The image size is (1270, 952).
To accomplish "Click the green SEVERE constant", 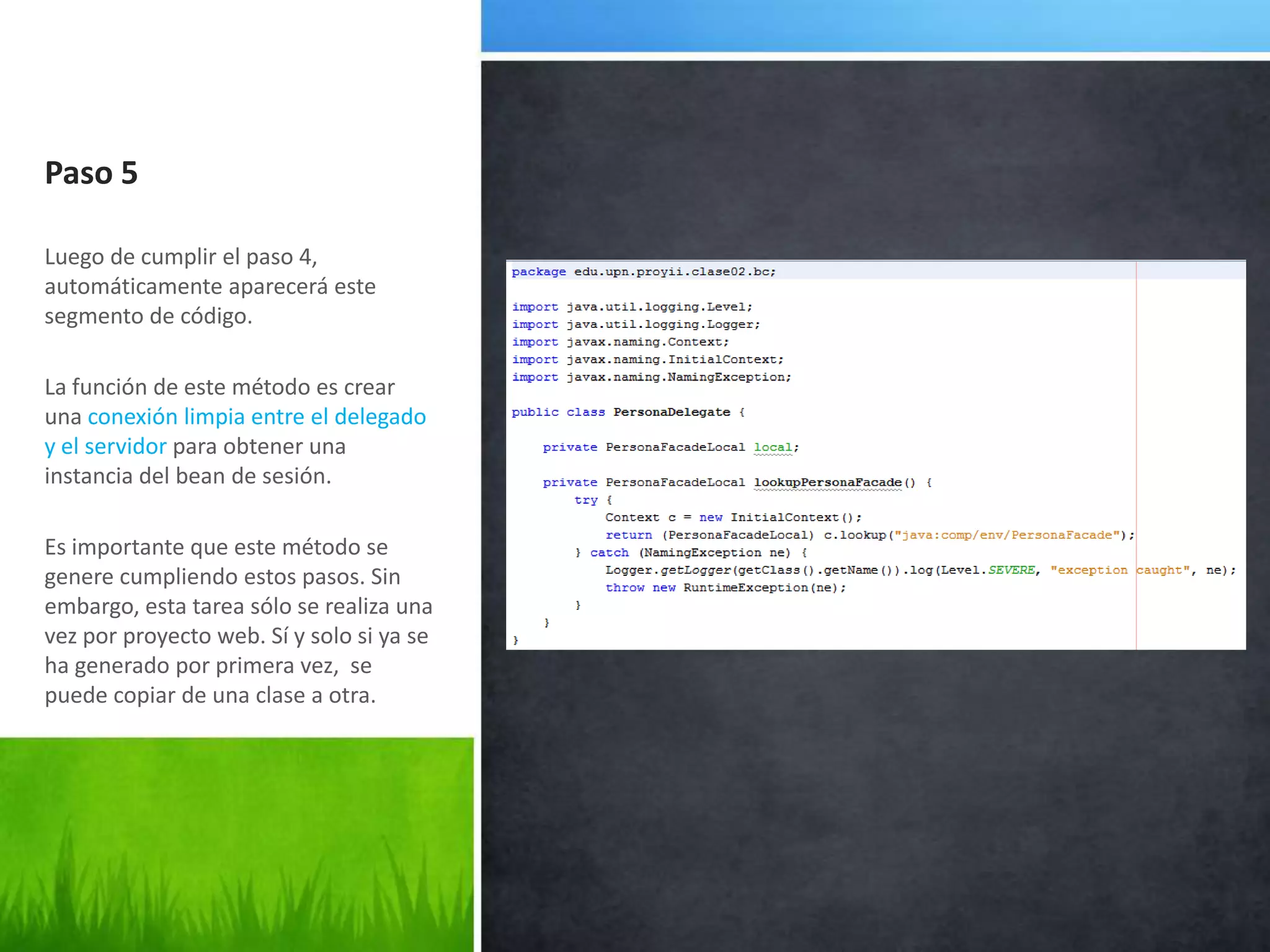I will (x=1011, y=570).
